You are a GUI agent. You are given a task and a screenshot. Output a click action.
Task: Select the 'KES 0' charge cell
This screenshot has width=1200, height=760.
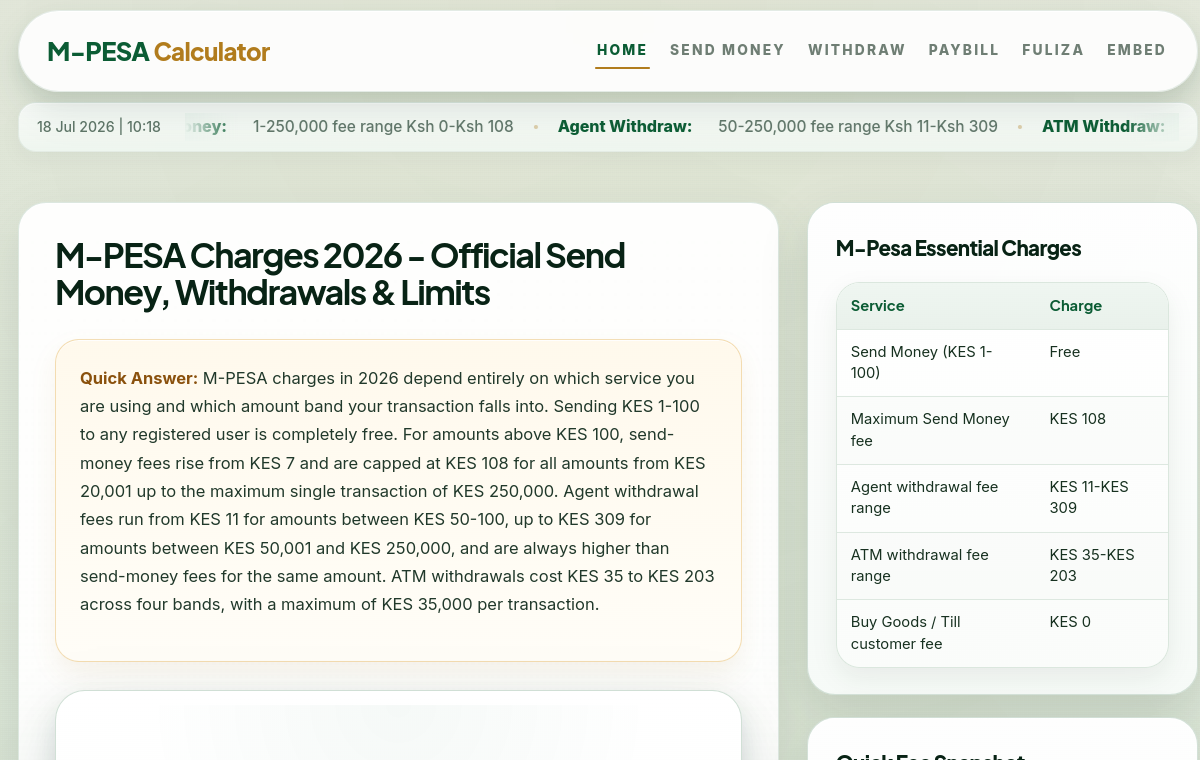click(x=1102, y=633)
